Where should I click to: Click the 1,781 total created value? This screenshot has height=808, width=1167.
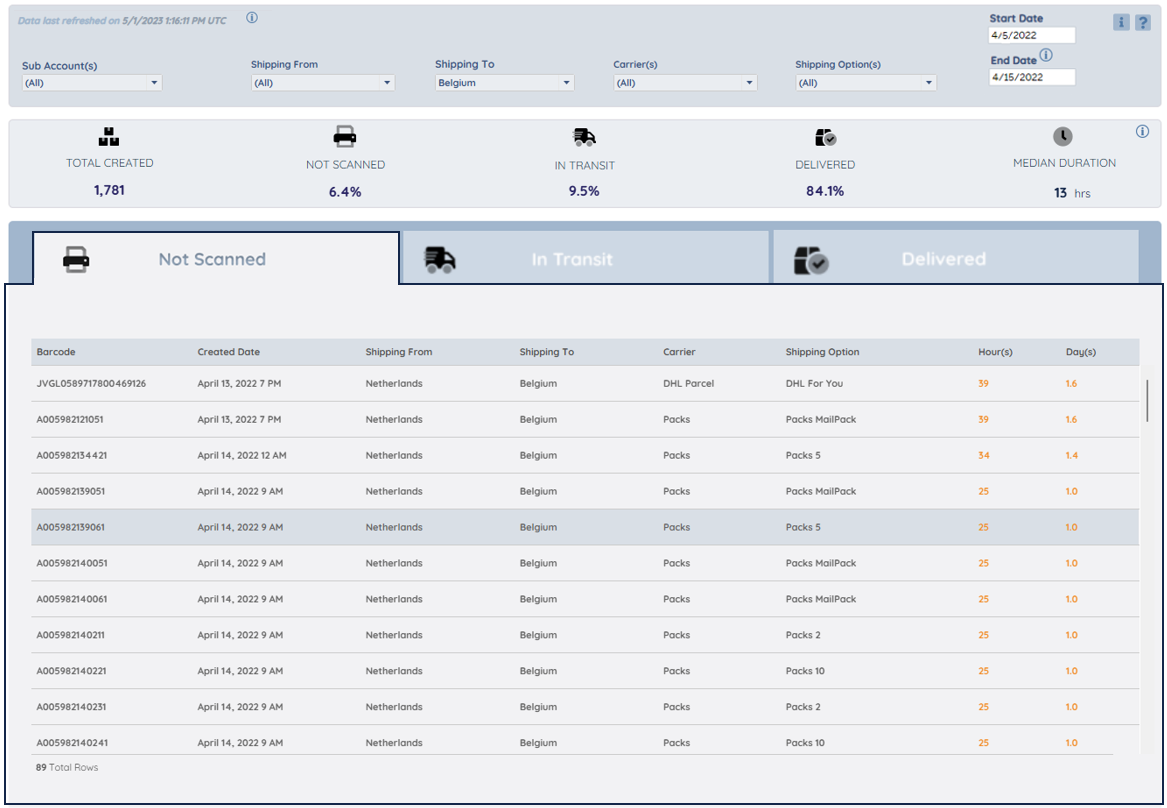[109, 190]
